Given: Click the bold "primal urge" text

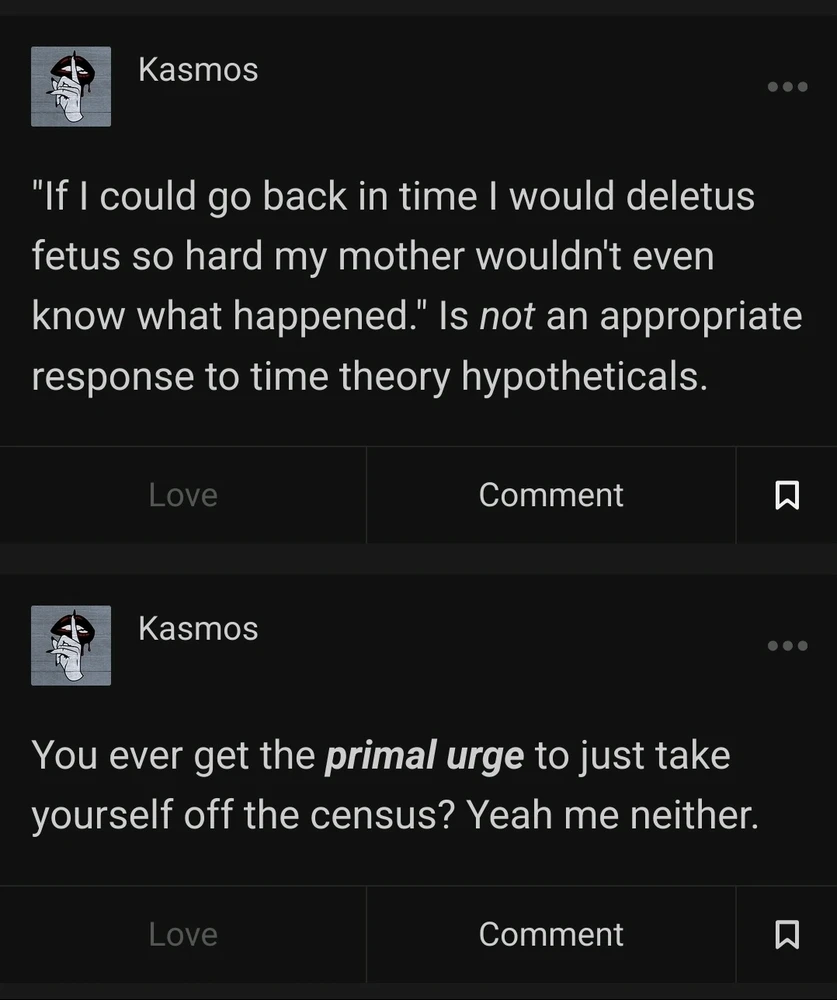Looking at the screenshot, I should [x=424, y=756].
